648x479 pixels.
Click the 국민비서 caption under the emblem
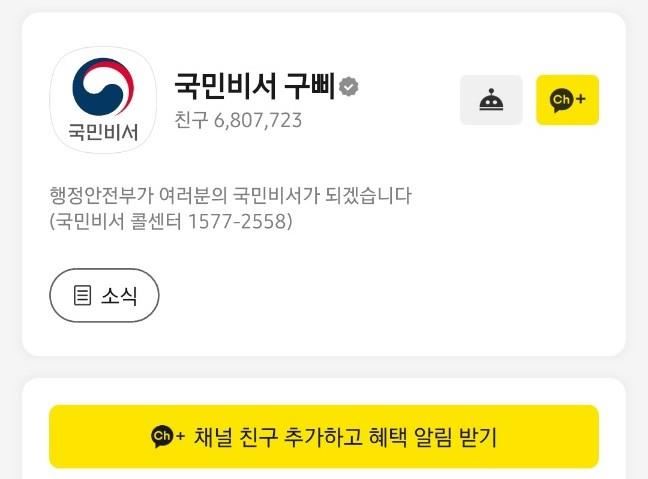click(x=103, y=132)
